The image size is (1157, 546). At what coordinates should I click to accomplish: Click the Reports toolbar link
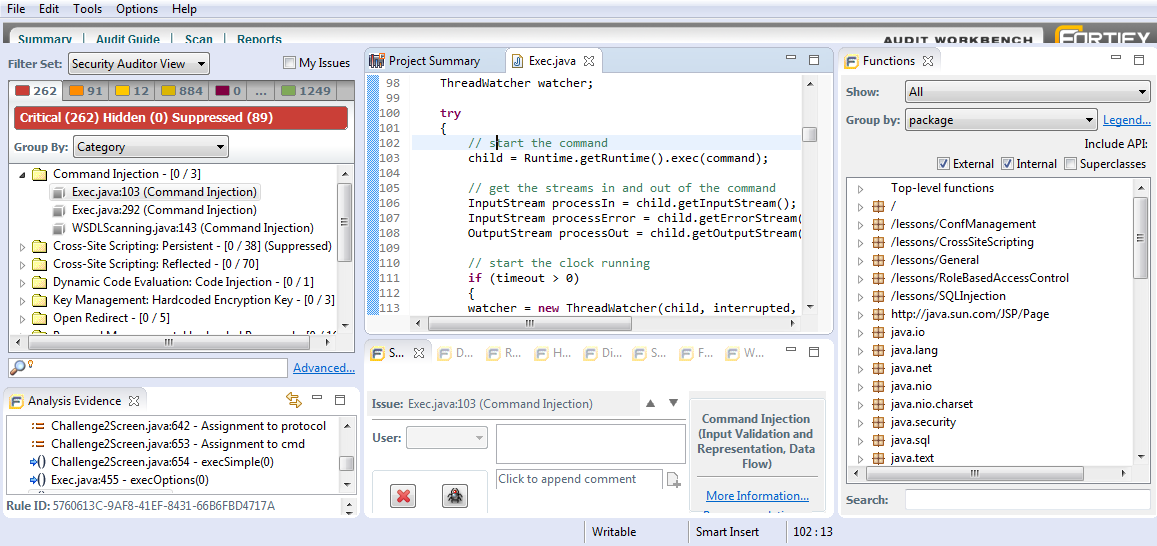tap(259, 40)
